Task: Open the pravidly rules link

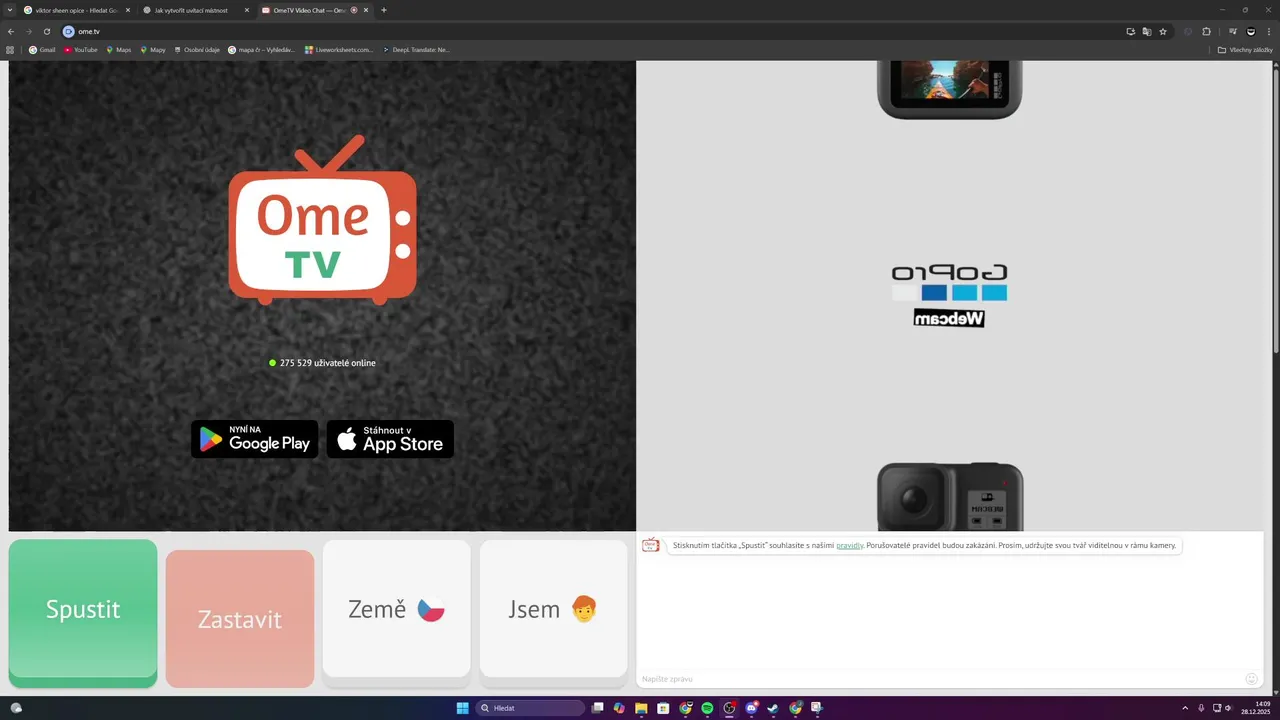Action: coord(850,546)
